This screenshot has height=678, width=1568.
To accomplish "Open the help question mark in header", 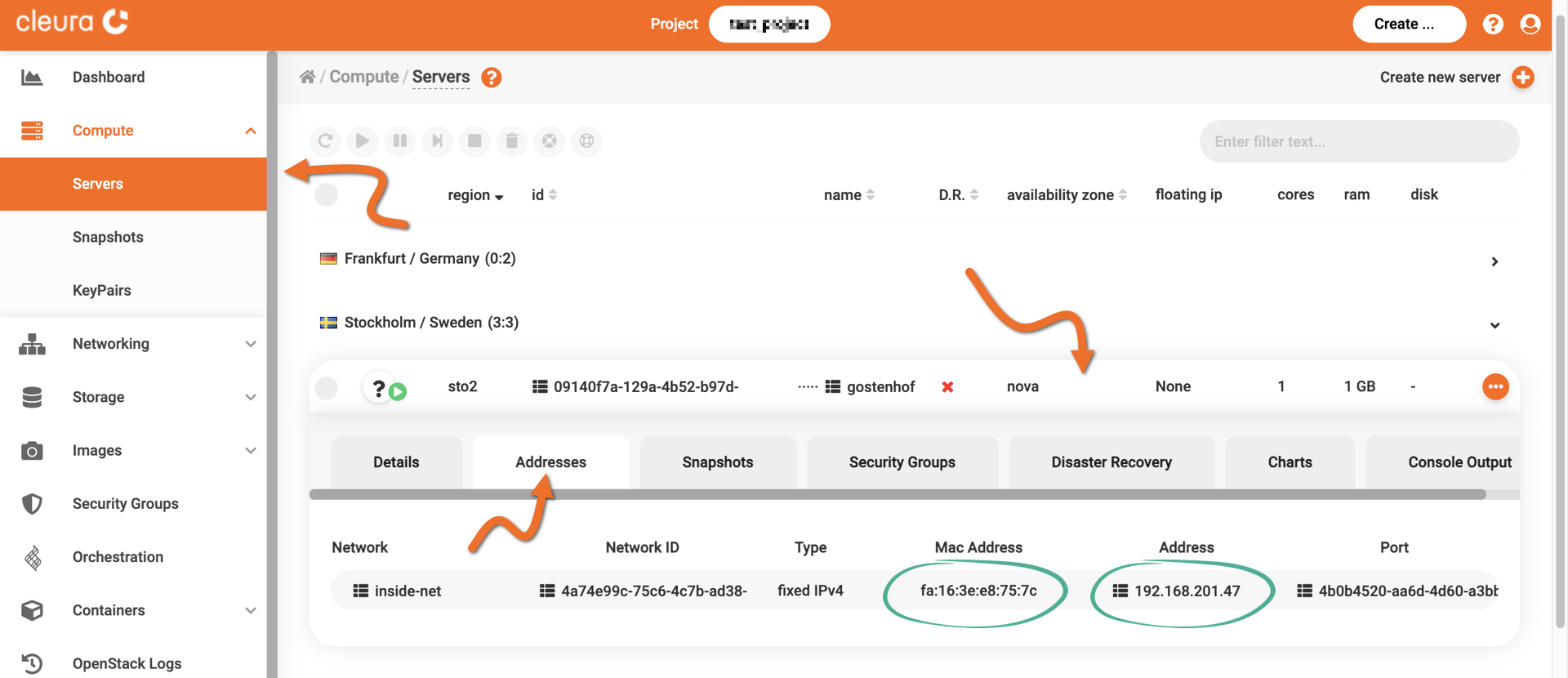I will pos(1493,25).
